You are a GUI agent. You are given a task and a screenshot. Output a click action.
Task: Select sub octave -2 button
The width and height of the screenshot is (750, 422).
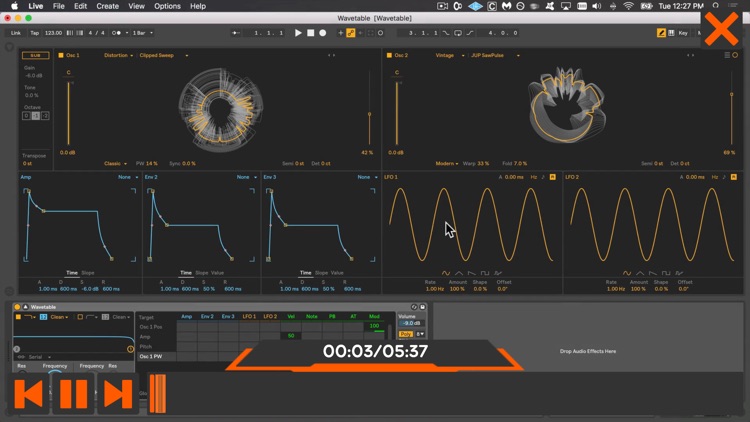[45, 116]
